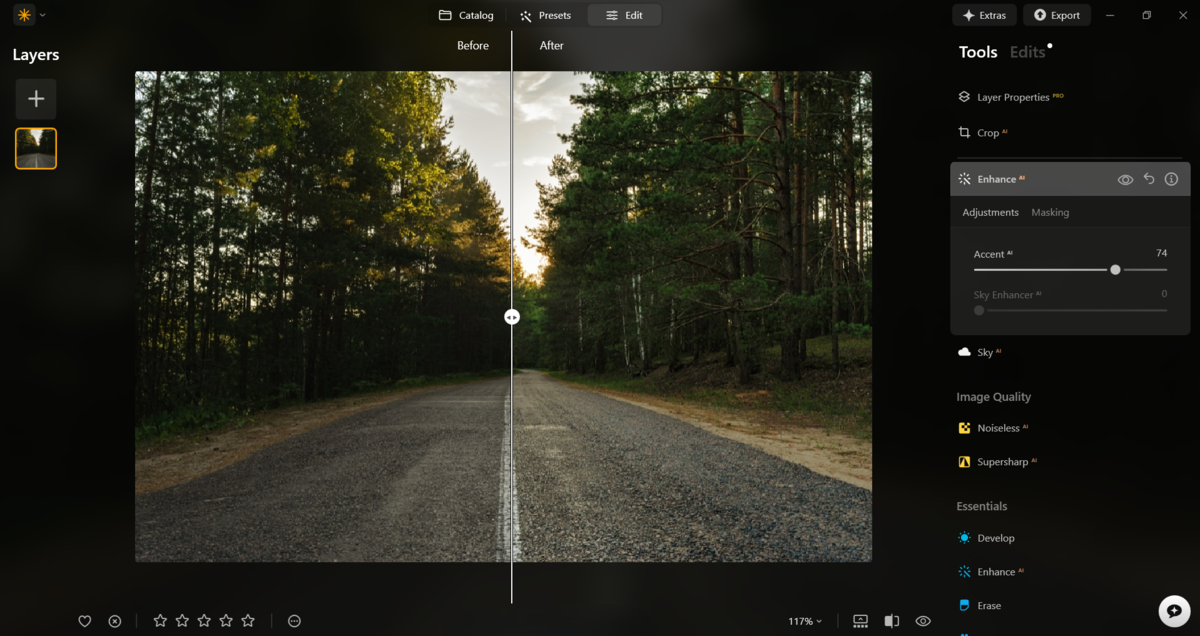Image resolution: width=1200 pixels, height=636 pixels.
Task: Click the preview original eye icon
Action: pyautogui.click(x=923, y=621)
